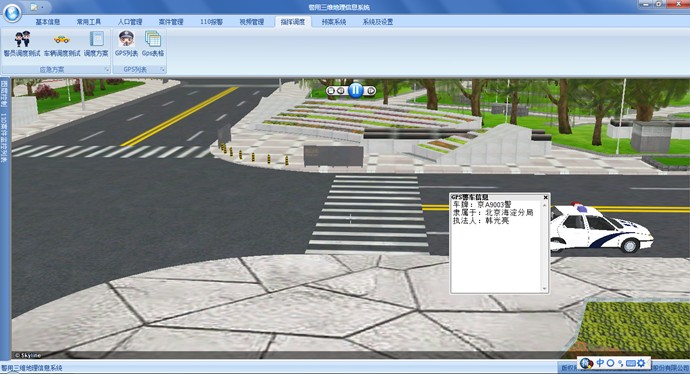Image resolution: width=690 pixels, height=375 pixels.
Task: Switch to the 110报警 ribbon tab
Action: (x=211, y=22)
